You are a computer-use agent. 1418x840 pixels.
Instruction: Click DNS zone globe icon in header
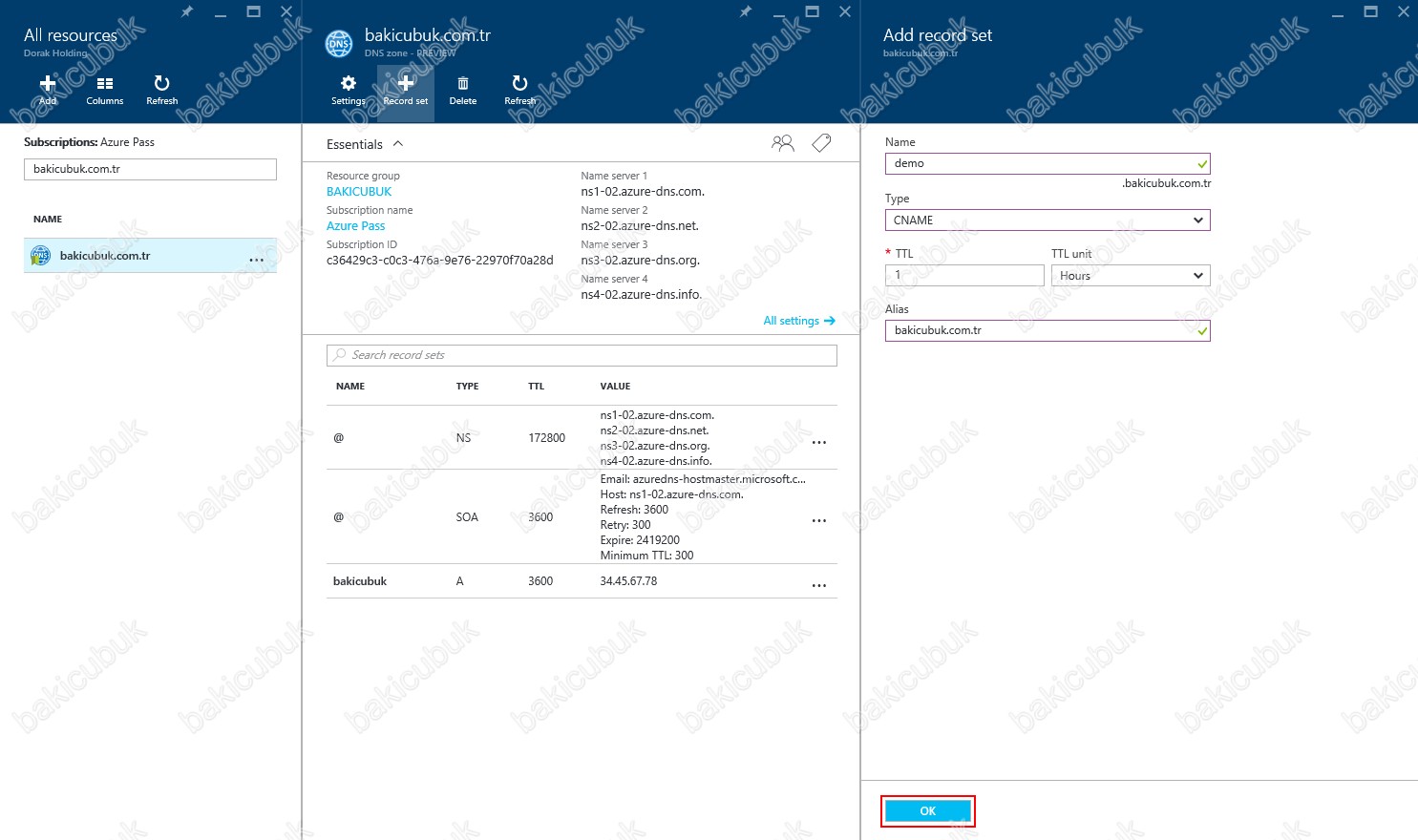pos(339,43)
